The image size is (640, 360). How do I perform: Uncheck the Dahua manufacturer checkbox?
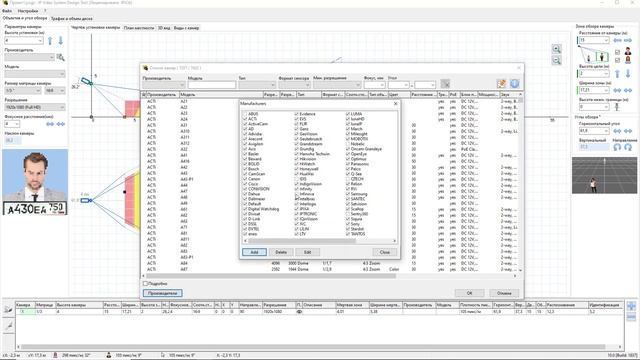245,194
